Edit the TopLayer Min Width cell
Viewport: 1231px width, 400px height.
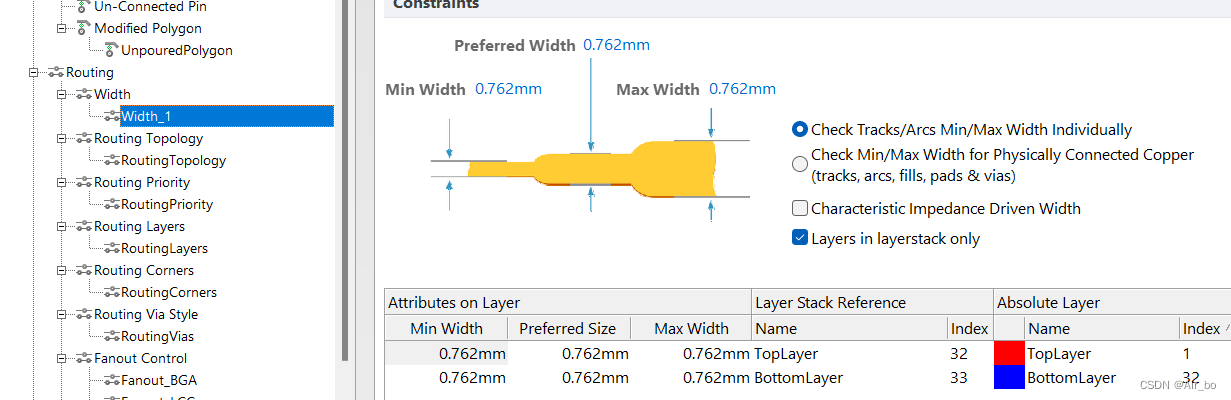point(447,353)
